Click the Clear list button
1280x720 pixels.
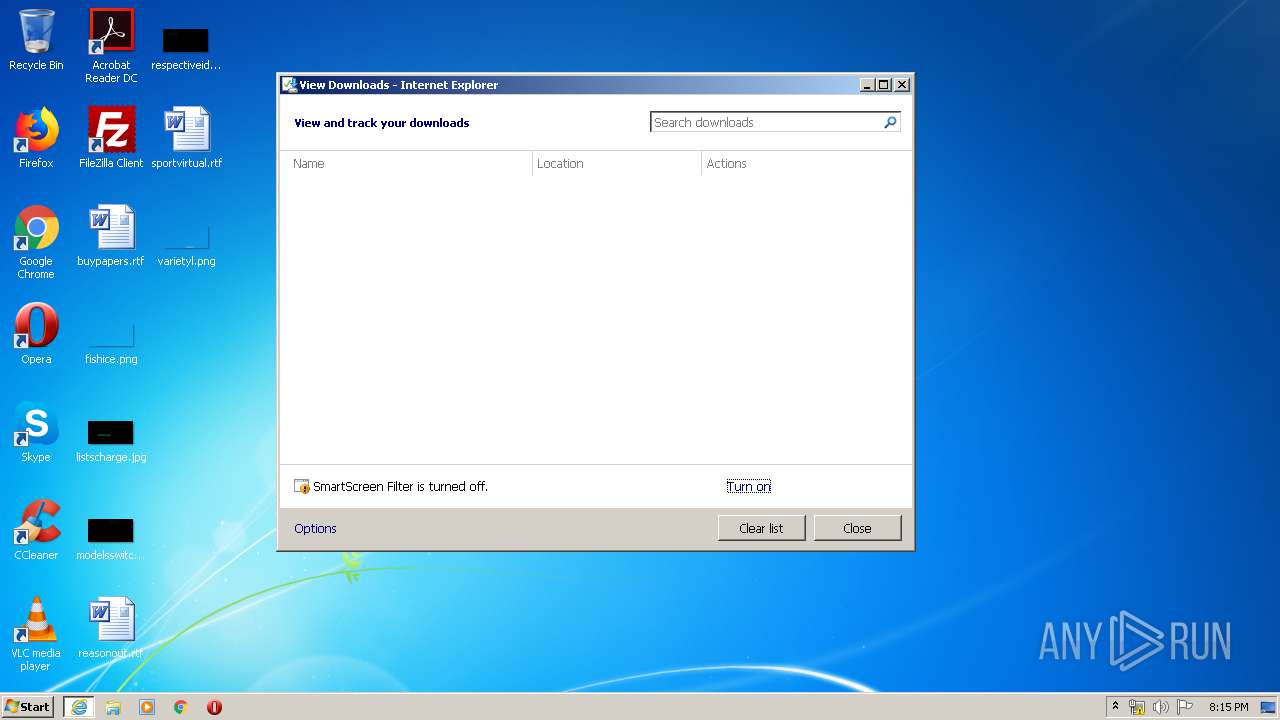(761, 528)
